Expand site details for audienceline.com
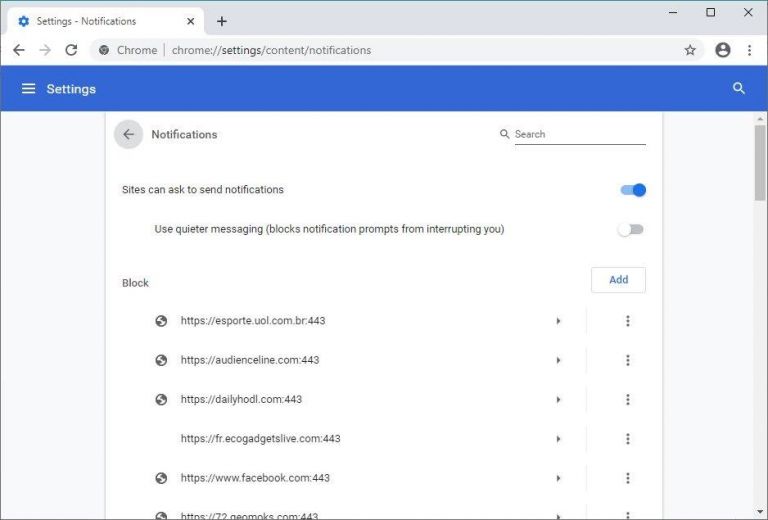The width and height of the screenshot is (768, 520). pos(558,360)
